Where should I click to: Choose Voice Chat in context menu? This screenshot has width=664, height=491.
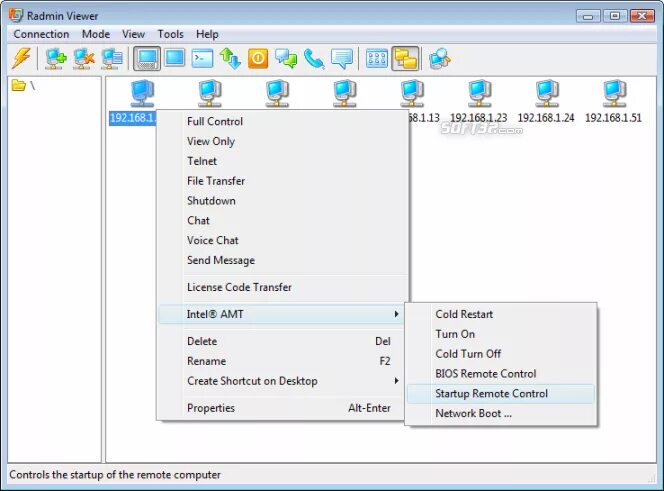click(283, 241)
